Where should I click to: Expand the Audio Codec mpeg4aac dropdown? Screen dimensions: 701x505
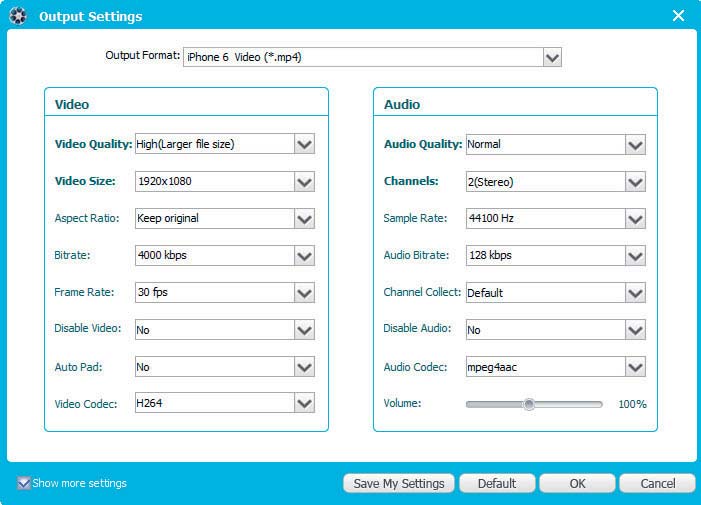pos(635,367)
